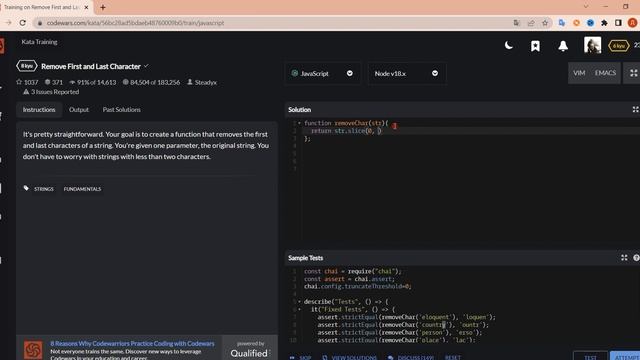
Task: Click the Qualified logo
Action: (249, 353)
